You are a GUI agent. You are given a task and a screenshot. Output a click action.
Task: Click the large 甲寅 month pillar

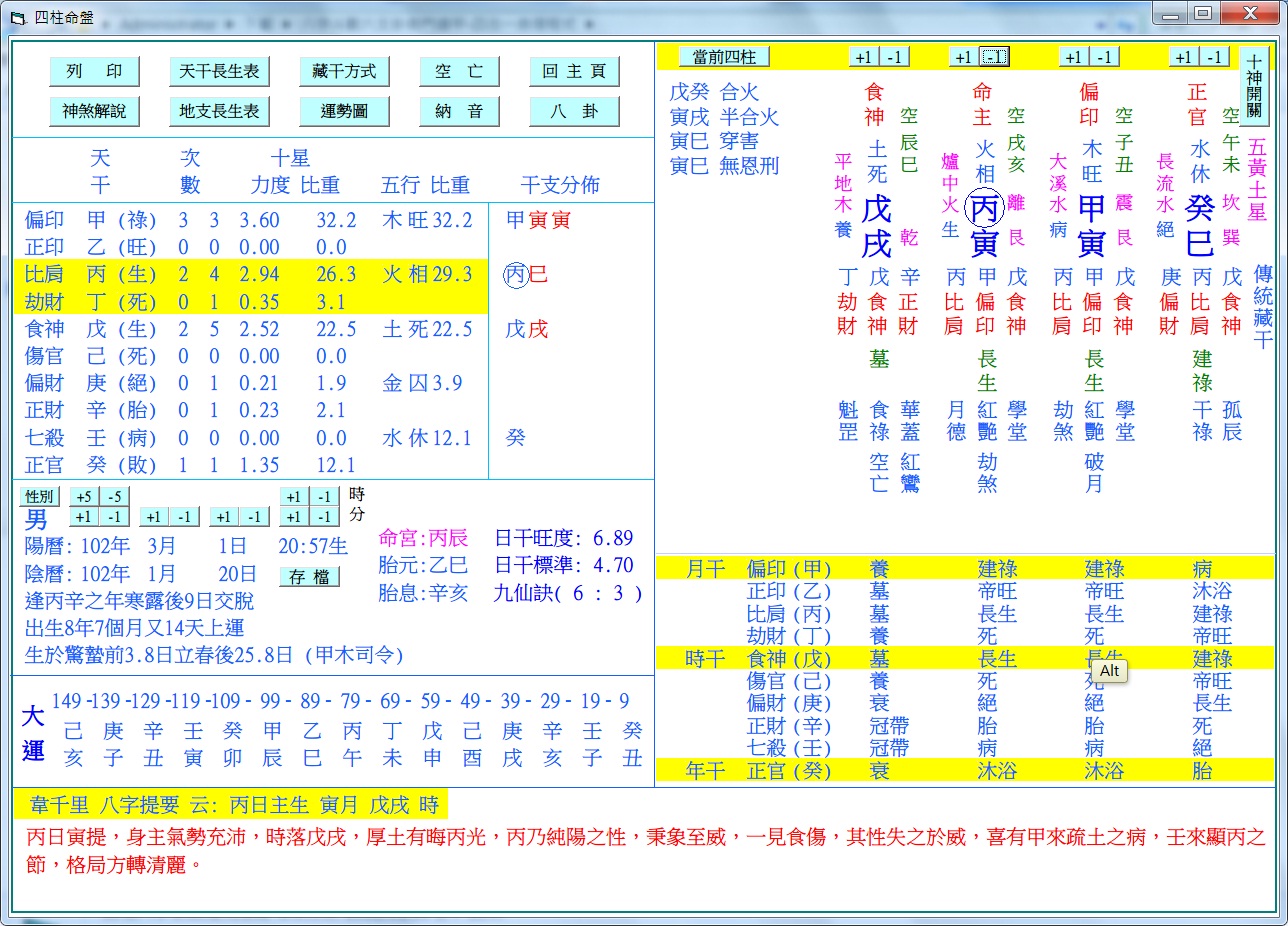1092,225
